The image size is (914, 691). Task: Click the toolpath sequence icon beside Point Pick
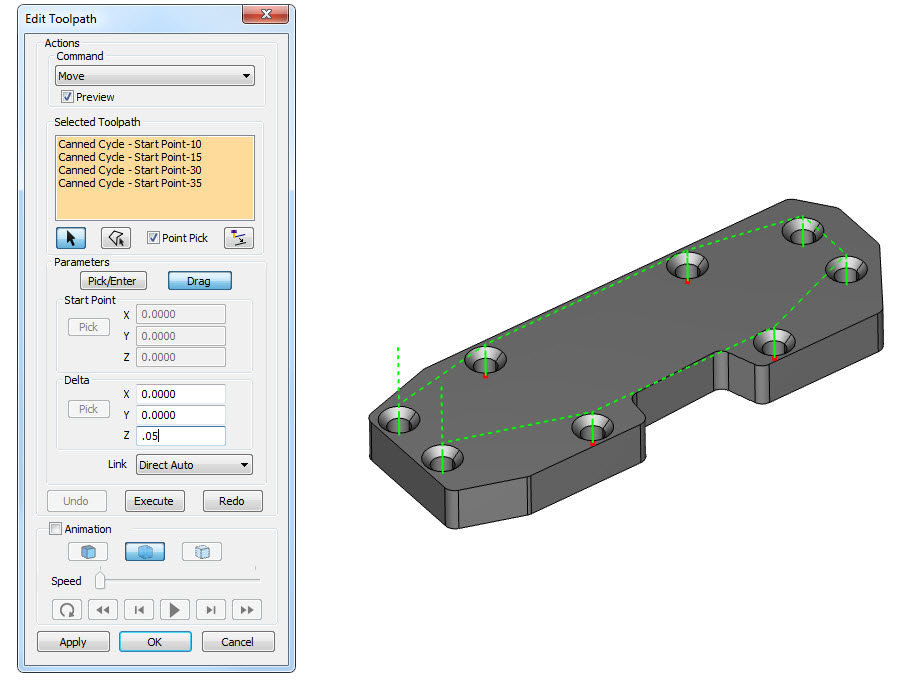click(x=239, y=238)
